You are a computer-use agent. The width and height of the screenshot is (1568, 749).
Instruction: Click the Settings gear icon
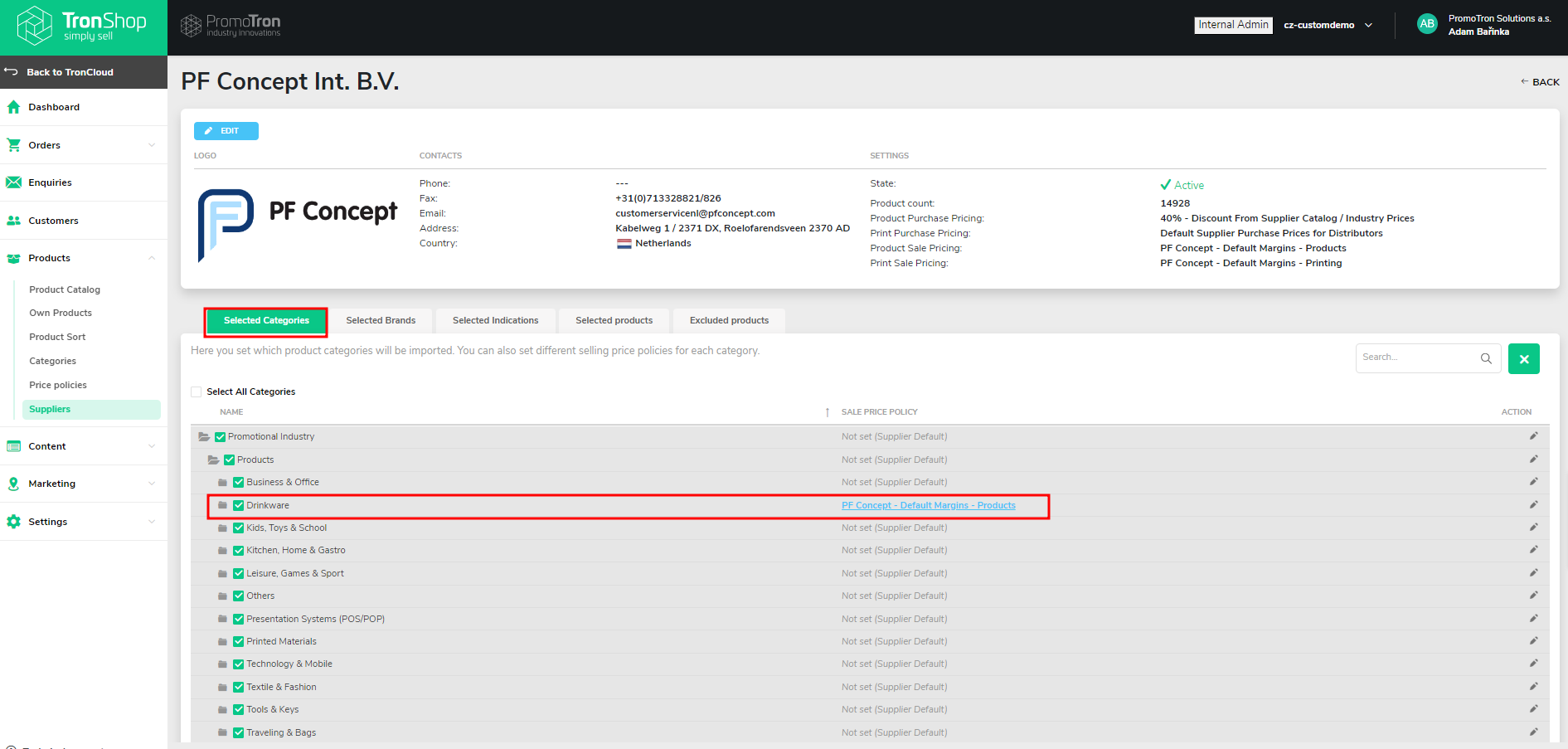pos(13,522)
